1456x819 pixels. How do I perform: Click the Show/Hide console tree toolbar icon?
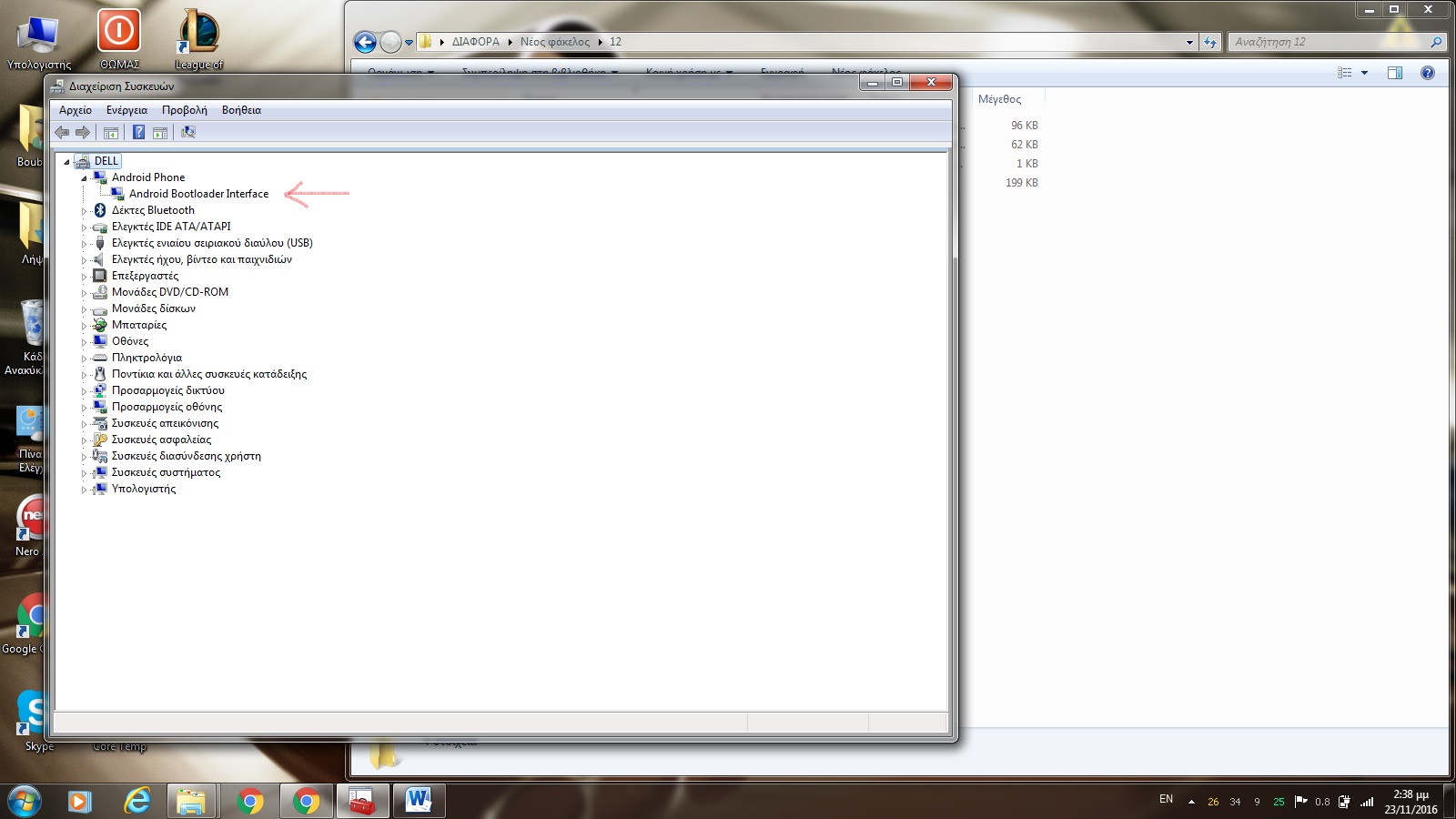click(111, 133)
